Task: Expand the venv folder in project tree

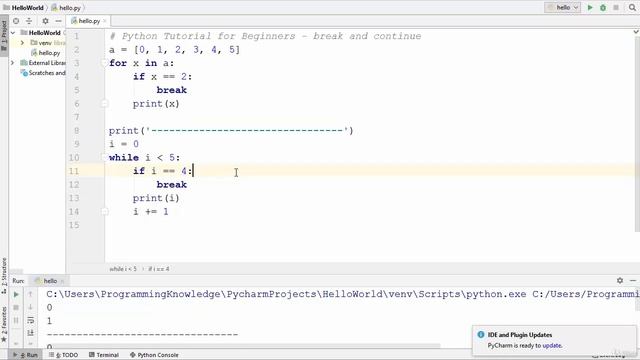Action: coord(22,43)
